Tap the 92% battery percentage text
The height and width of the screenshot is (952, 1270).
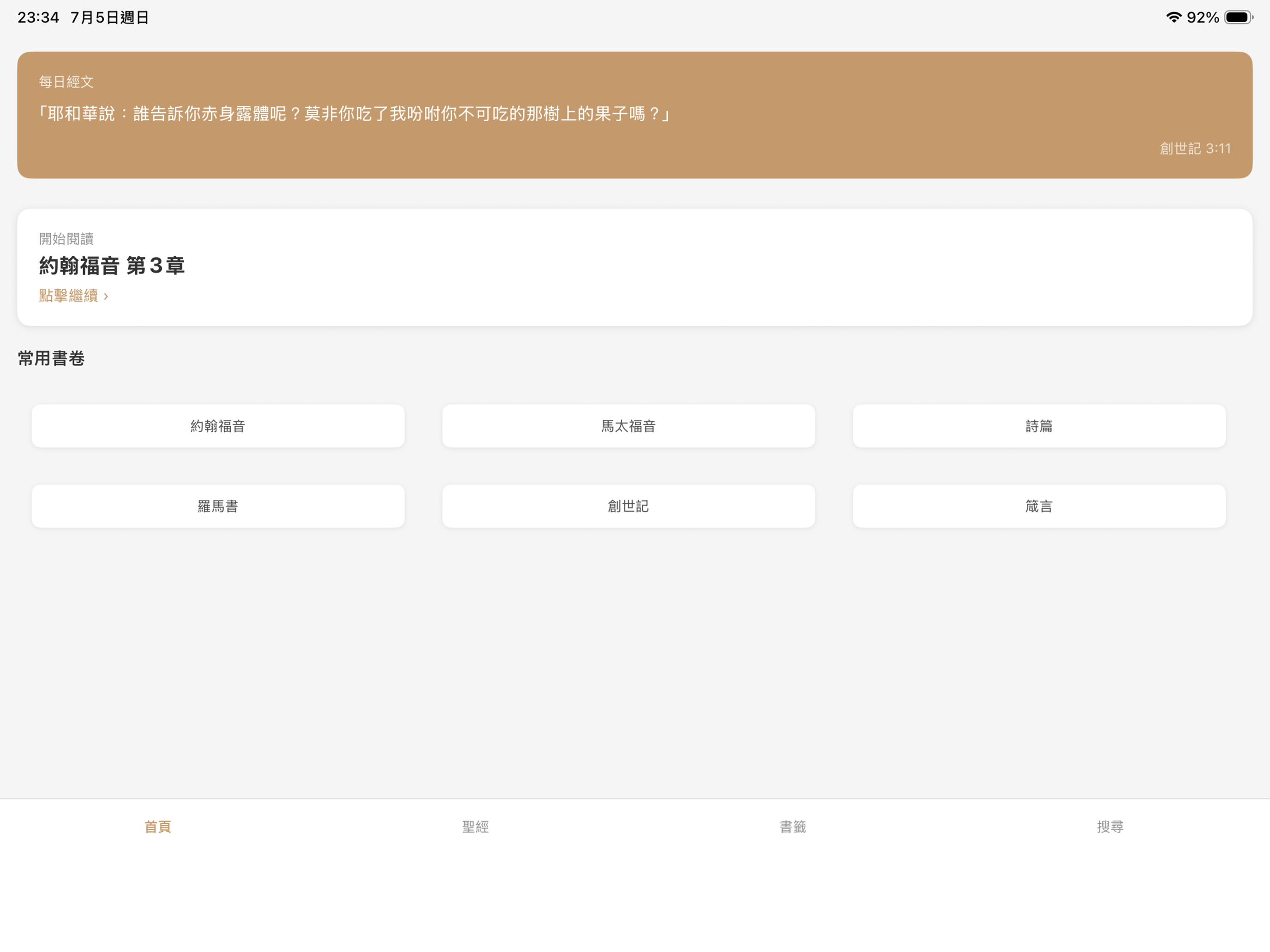click(x=1203, y=18)
